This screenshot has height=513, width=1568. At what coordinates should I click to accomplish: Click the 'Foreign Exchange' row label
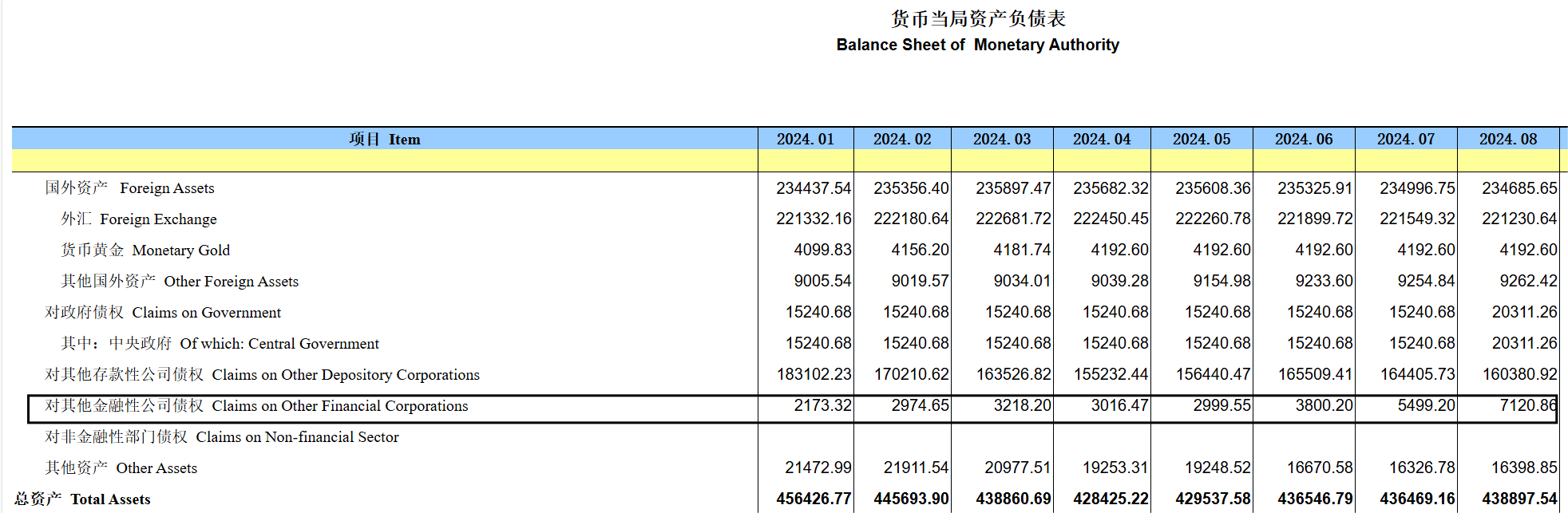tap(158, 219)
